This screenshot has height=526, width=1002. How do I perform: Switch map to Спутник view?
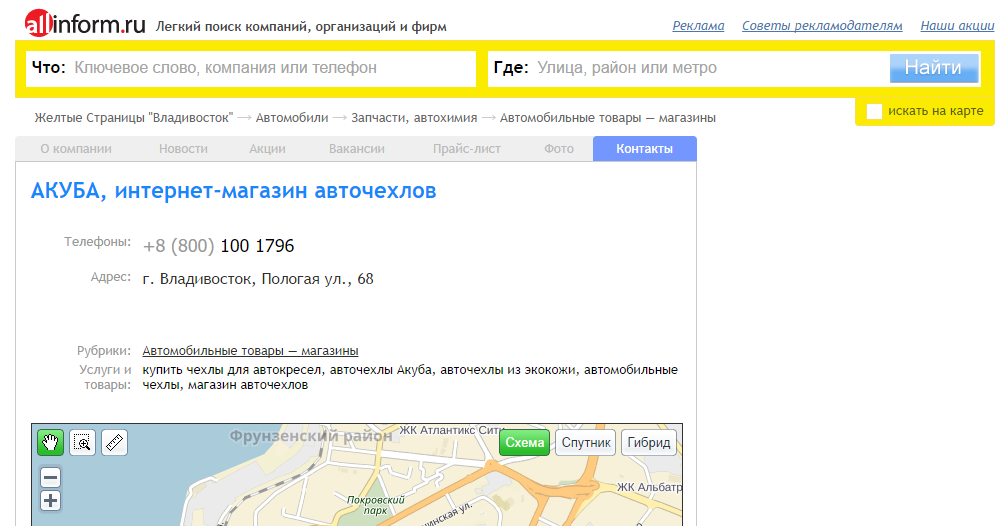pos(586,442)
